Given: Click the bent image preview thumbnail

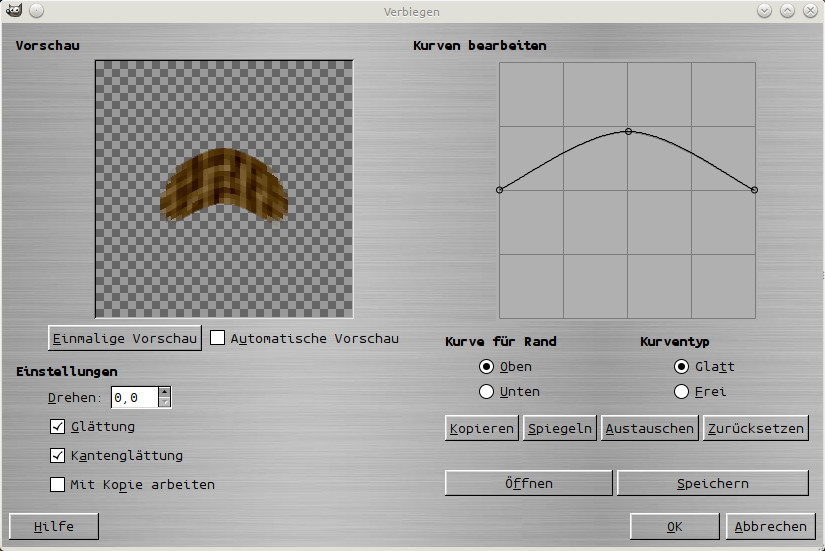Looking at the screenshot, I should tap(224, 185).
